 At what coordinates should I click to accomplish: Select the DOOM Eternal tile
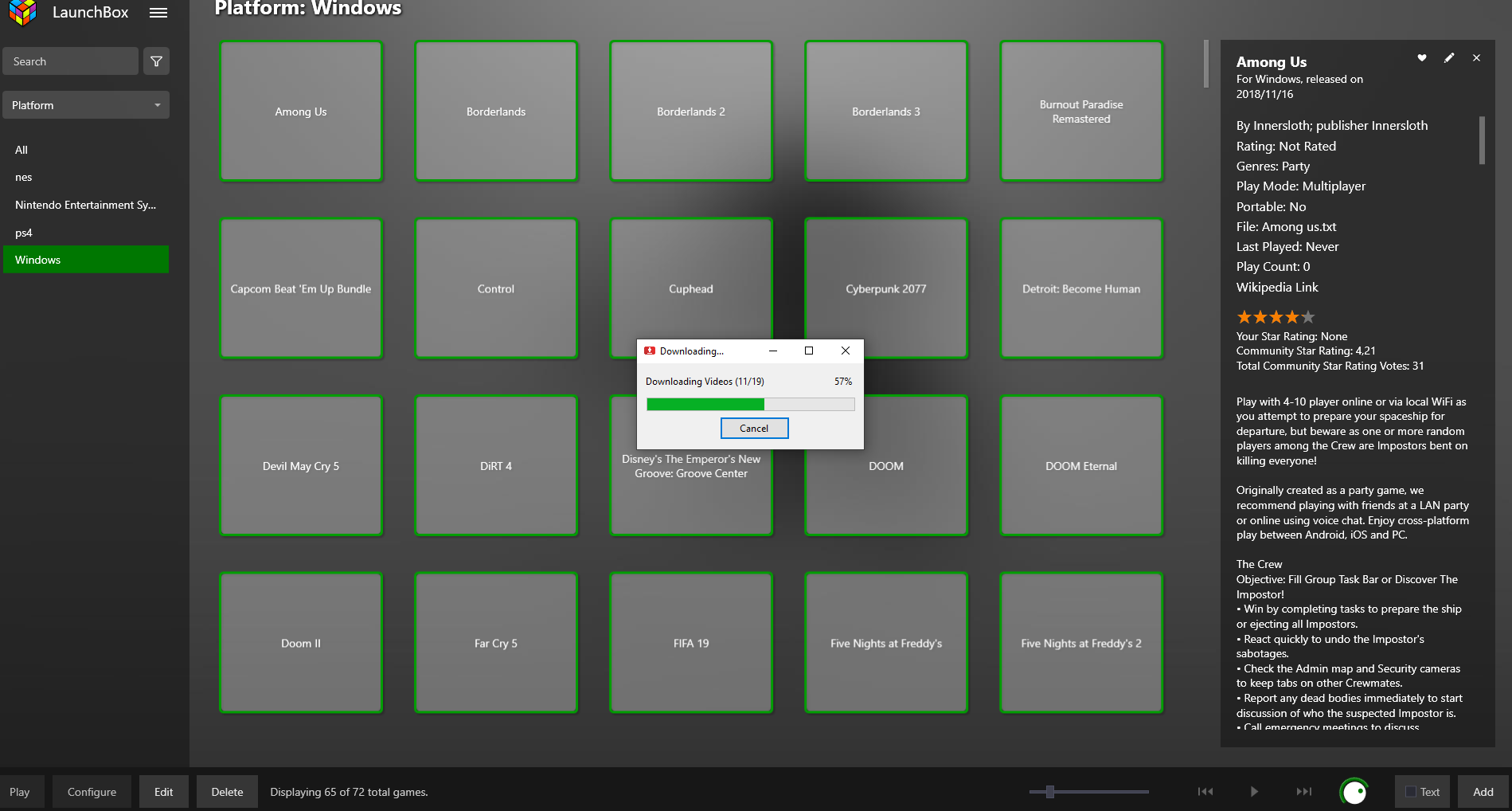[x=1081, y=466]
